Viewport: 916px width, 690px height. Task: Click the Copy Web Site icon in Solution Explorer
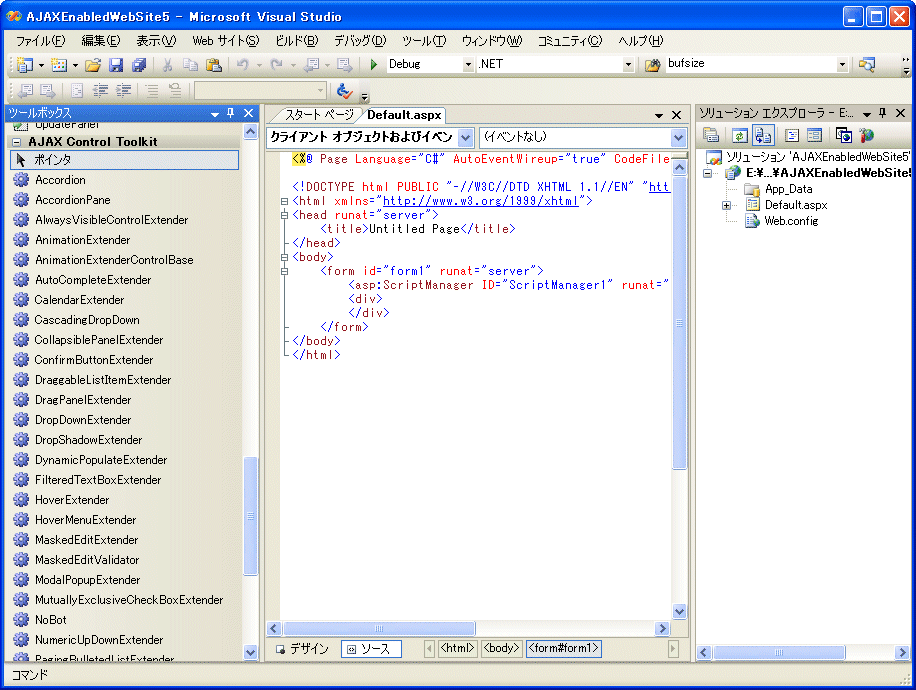point(844,136)
